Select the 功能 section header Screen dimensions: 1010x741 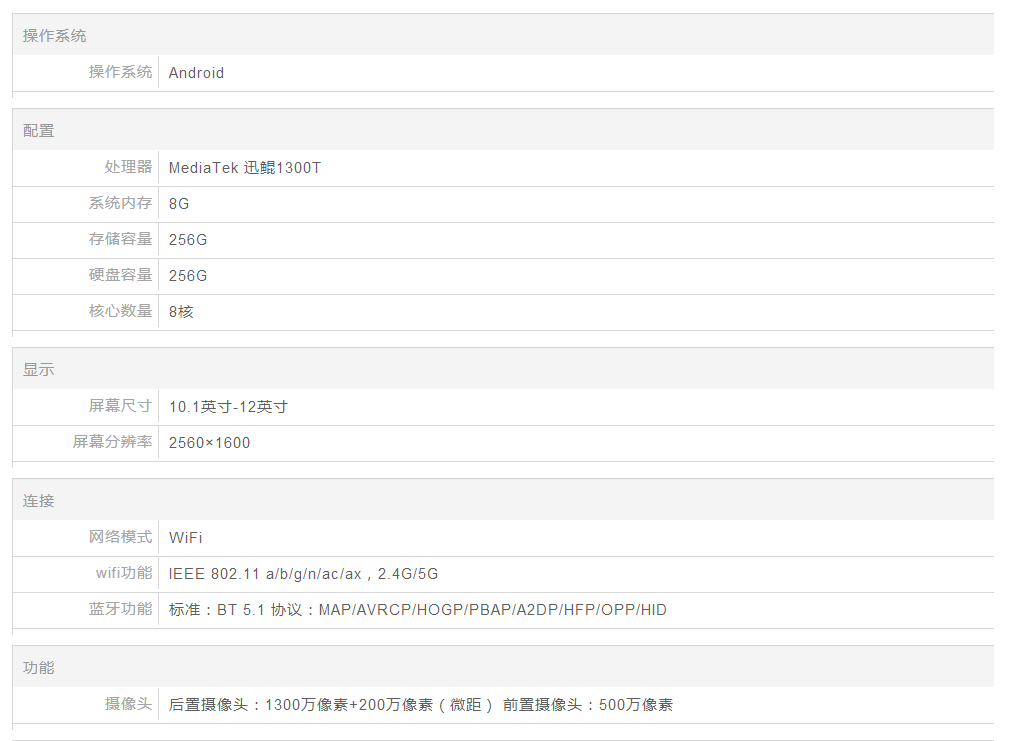point(39,668)
